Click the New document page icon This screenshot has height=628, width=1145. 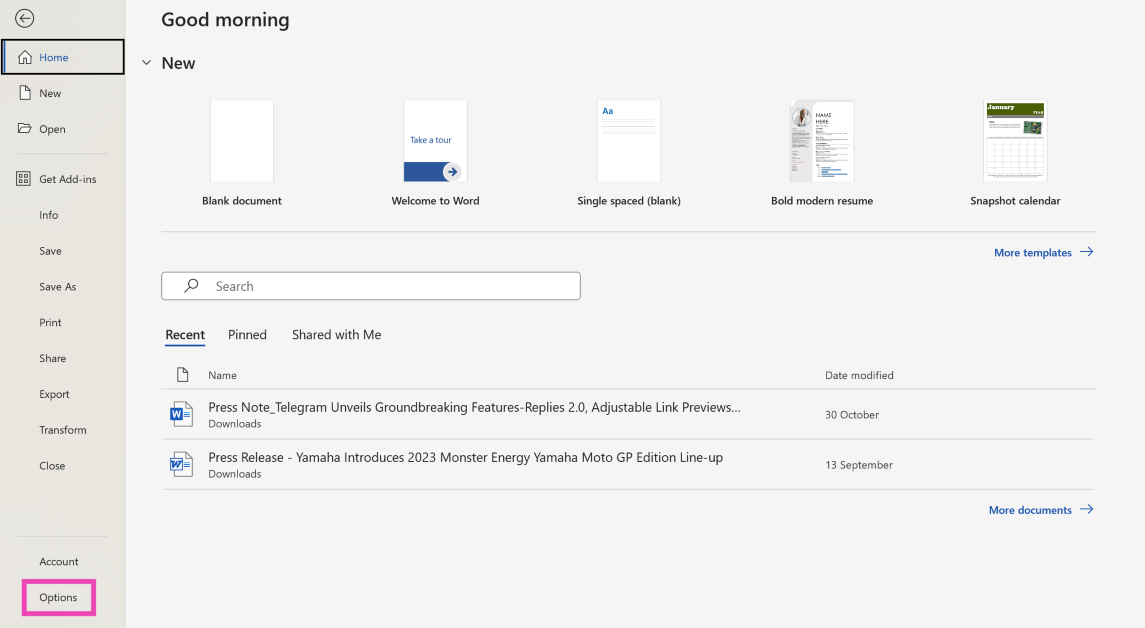click(26, 93)
